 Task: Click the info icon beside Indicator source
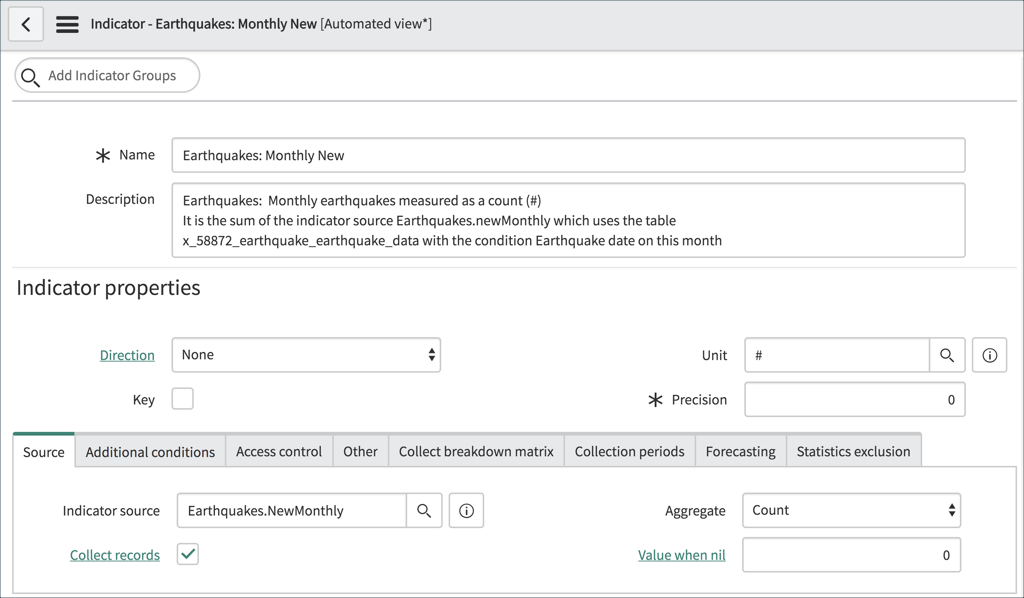click(x=466, y=510)
